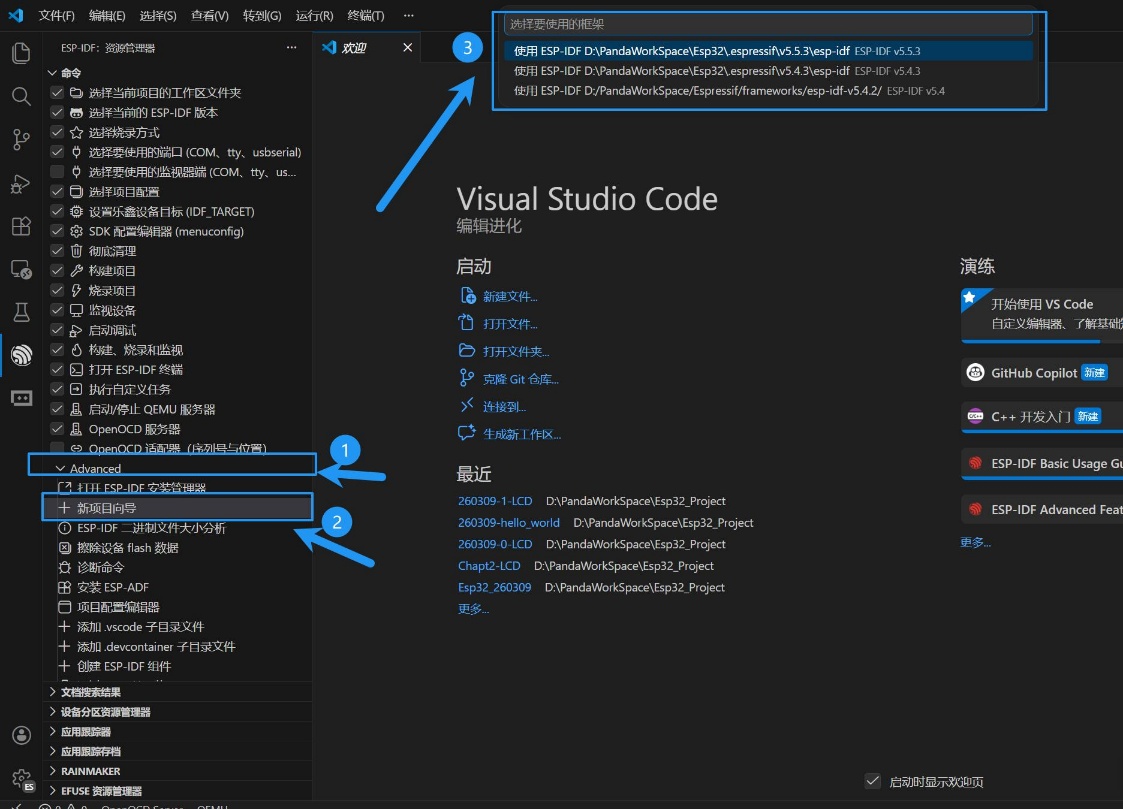Open the Remote Explorer icon
The height and width of the screenshot is (809, 1123).
point(21,269)
